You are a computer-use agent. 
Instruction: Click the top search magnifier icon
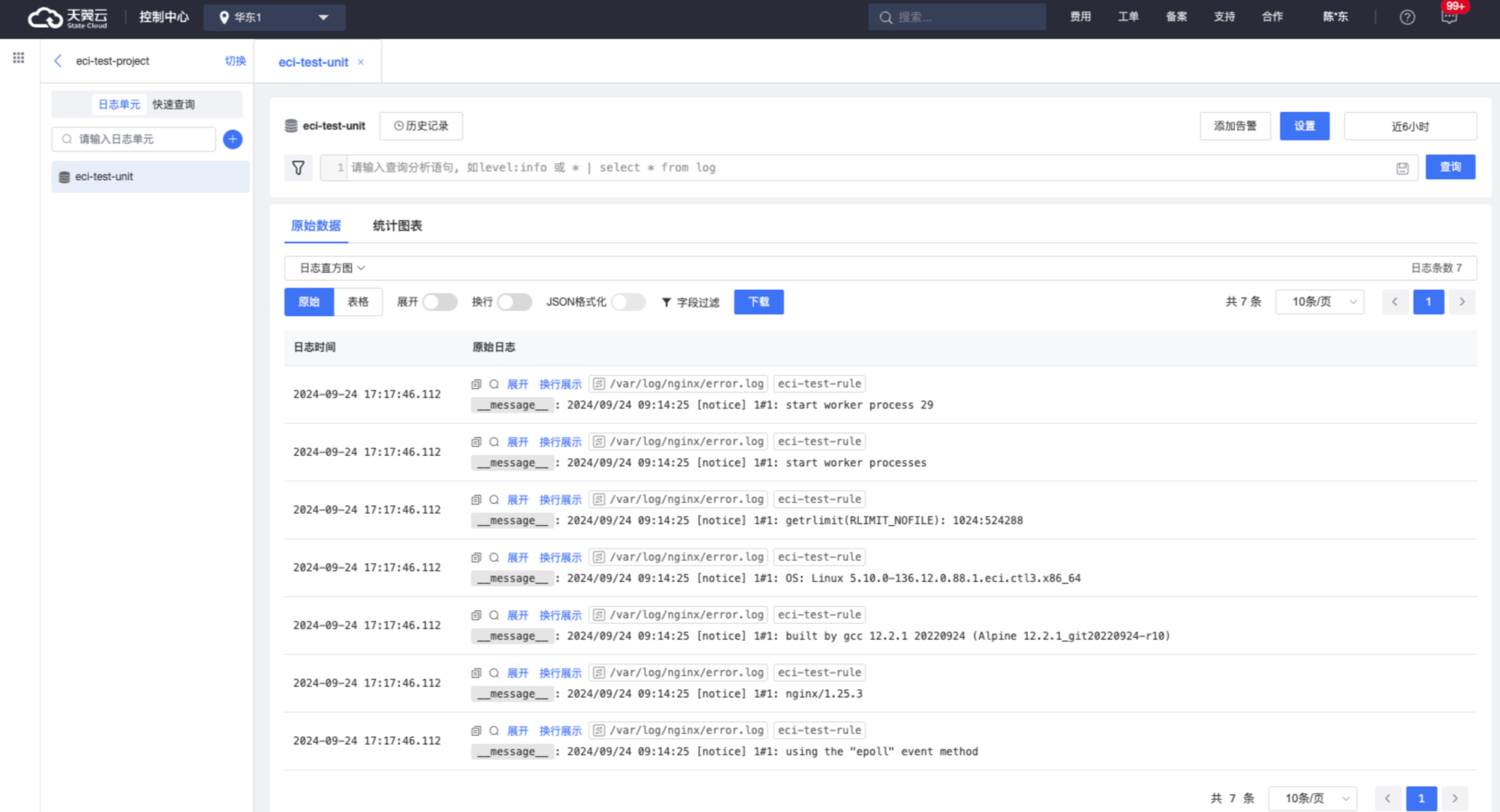point(885,17)
